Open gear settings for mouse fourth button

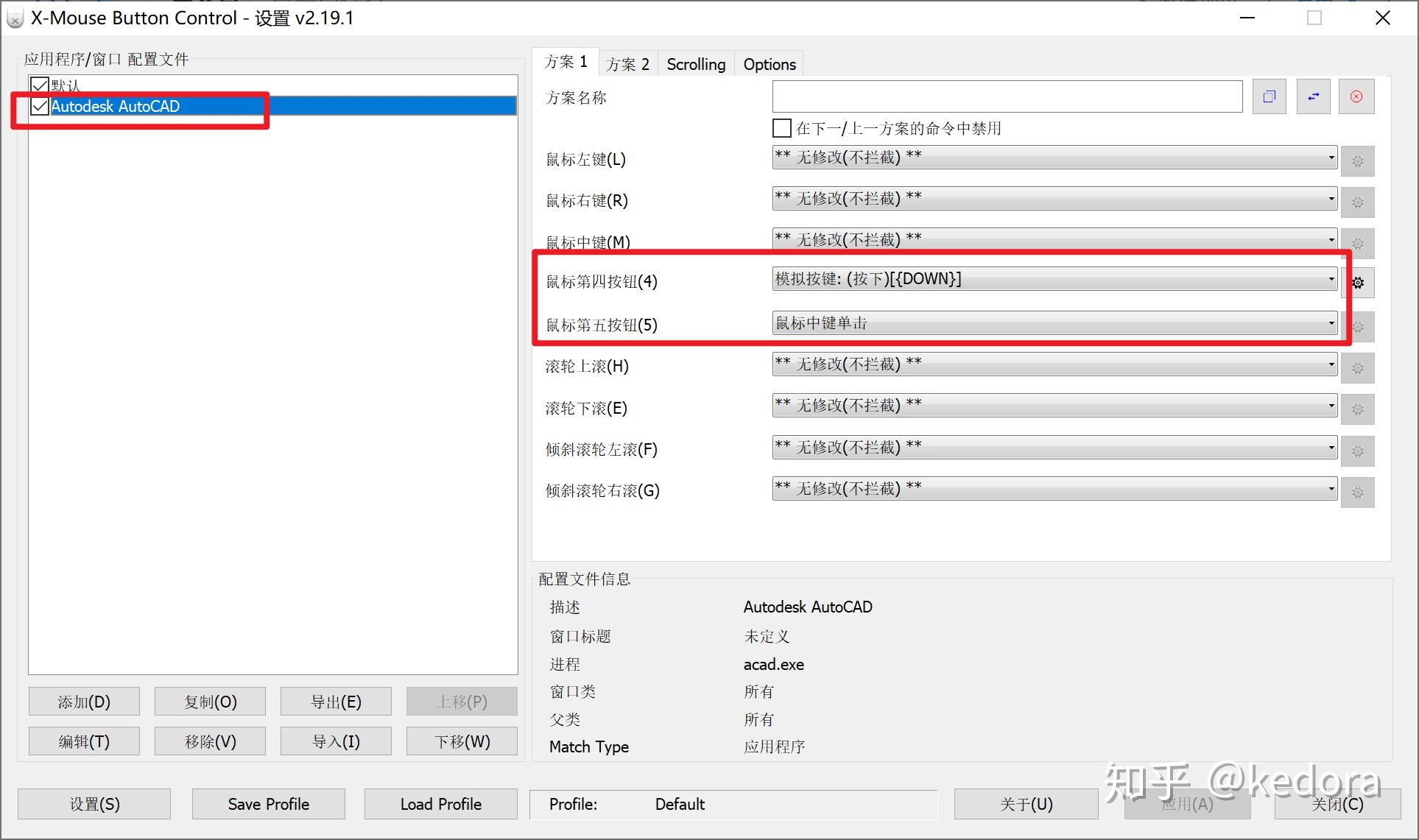coord(1358,282)
